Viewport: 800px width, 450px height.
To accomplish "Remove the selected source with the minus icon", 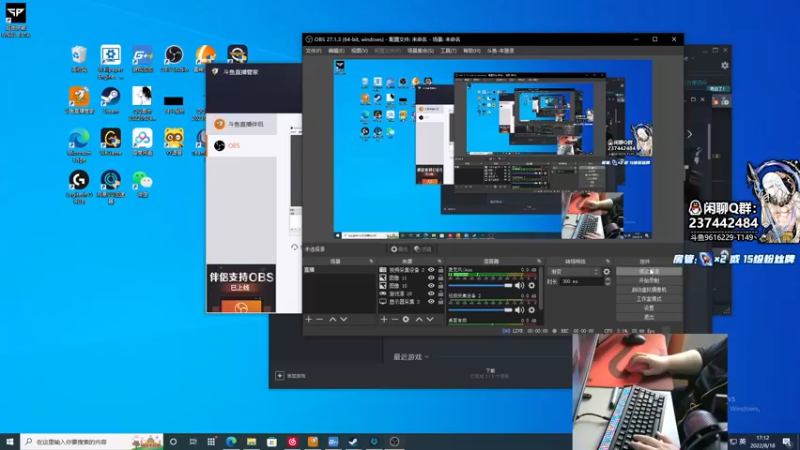I will pos(394,319).
